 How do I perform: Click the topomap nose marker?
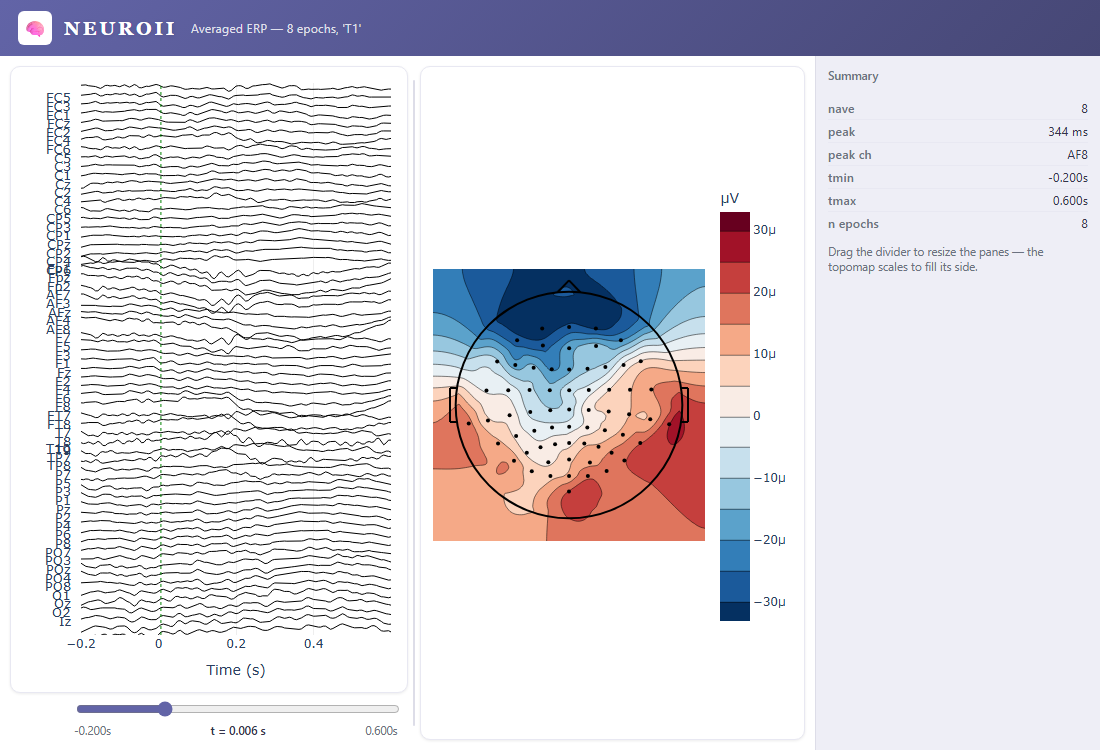(x=568, y=286)
